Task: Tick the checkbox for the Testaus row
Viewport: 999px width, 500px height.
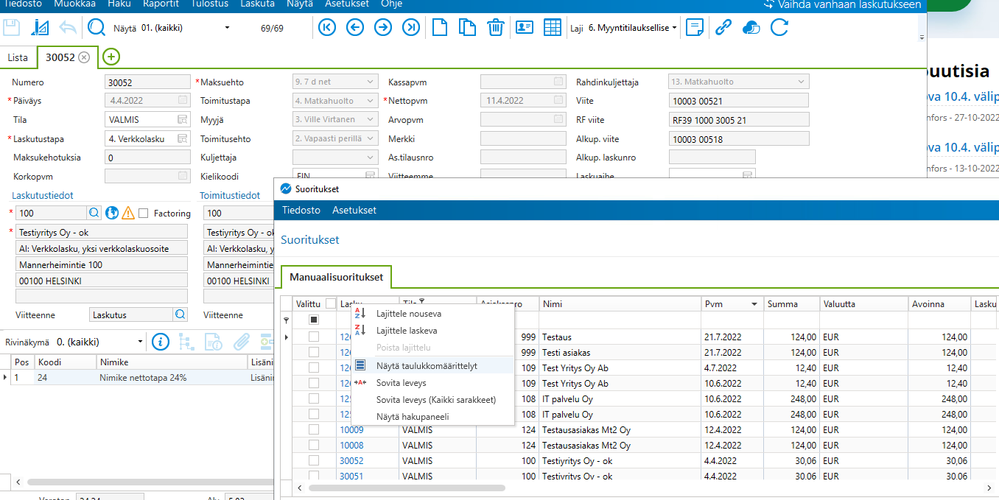Action: [x=314, y=337]
